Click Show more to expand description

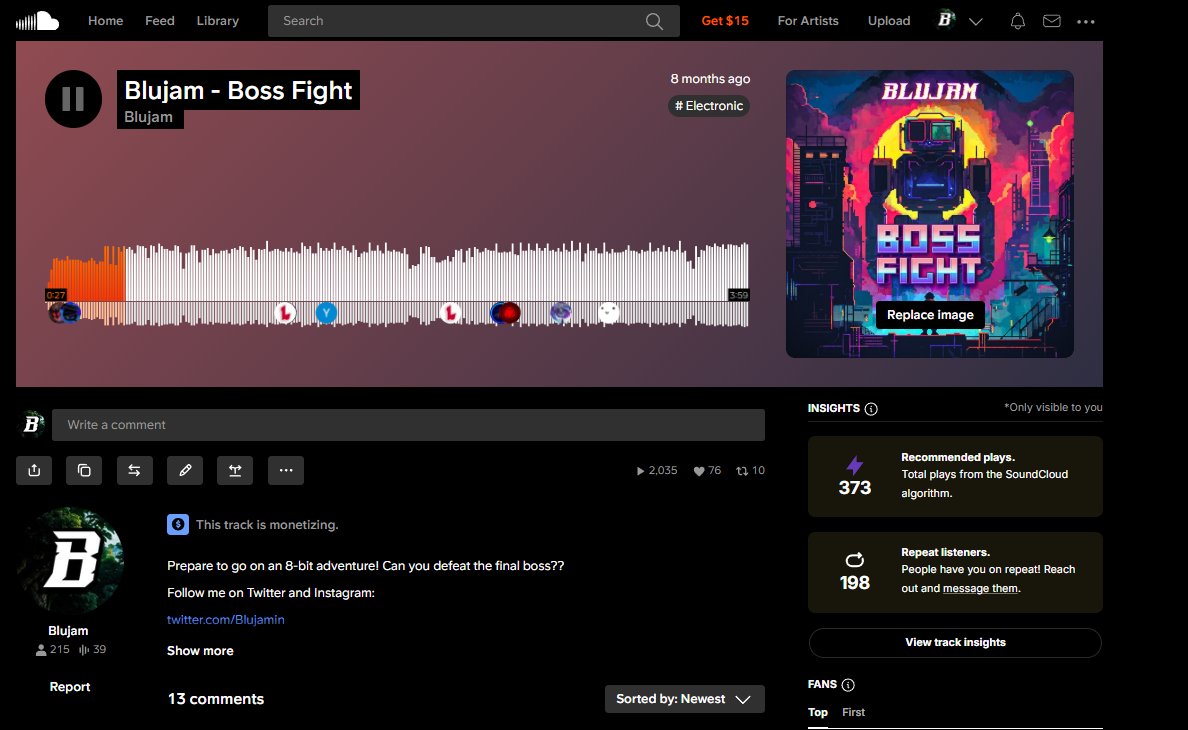point(199,650)
